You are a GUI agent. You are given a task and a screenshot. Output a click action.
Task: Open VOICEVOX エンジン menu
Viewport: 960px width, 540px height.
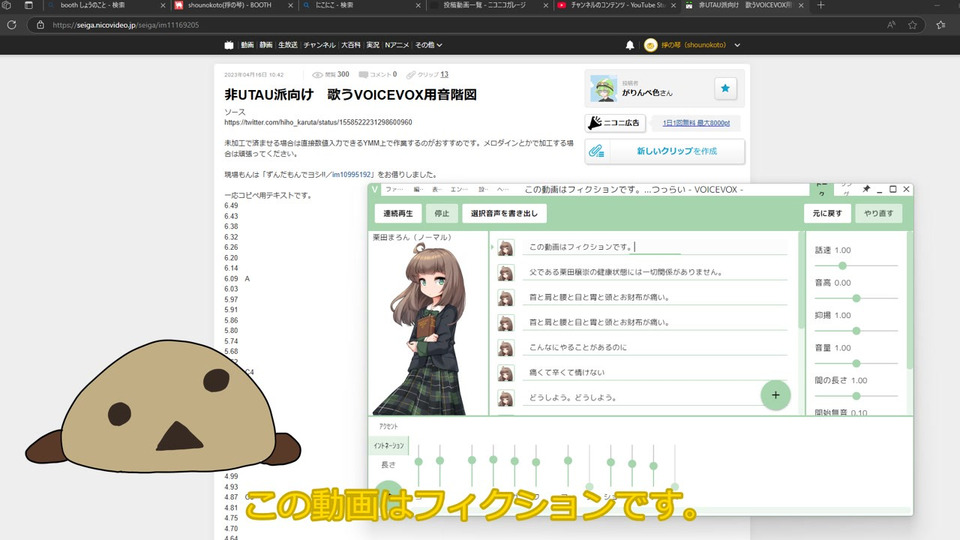tap(459, 190)
